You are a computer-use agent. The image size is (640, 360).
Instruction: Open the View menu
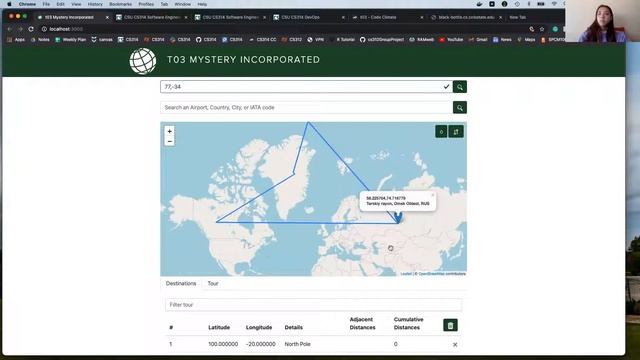[76, 4]
